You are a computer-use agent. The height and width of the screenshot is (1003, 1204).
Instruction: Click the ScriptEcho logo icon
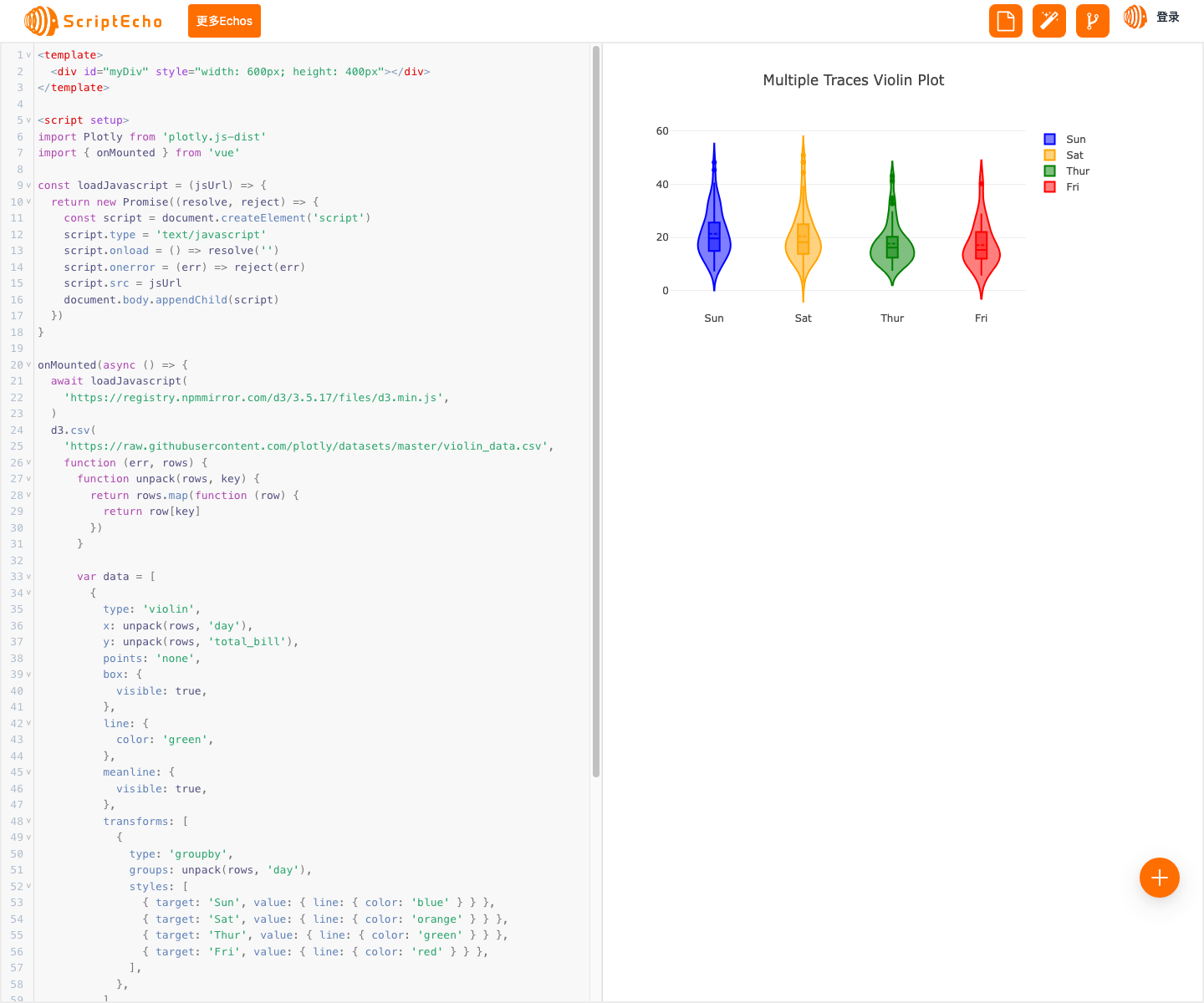coord(41,21)
